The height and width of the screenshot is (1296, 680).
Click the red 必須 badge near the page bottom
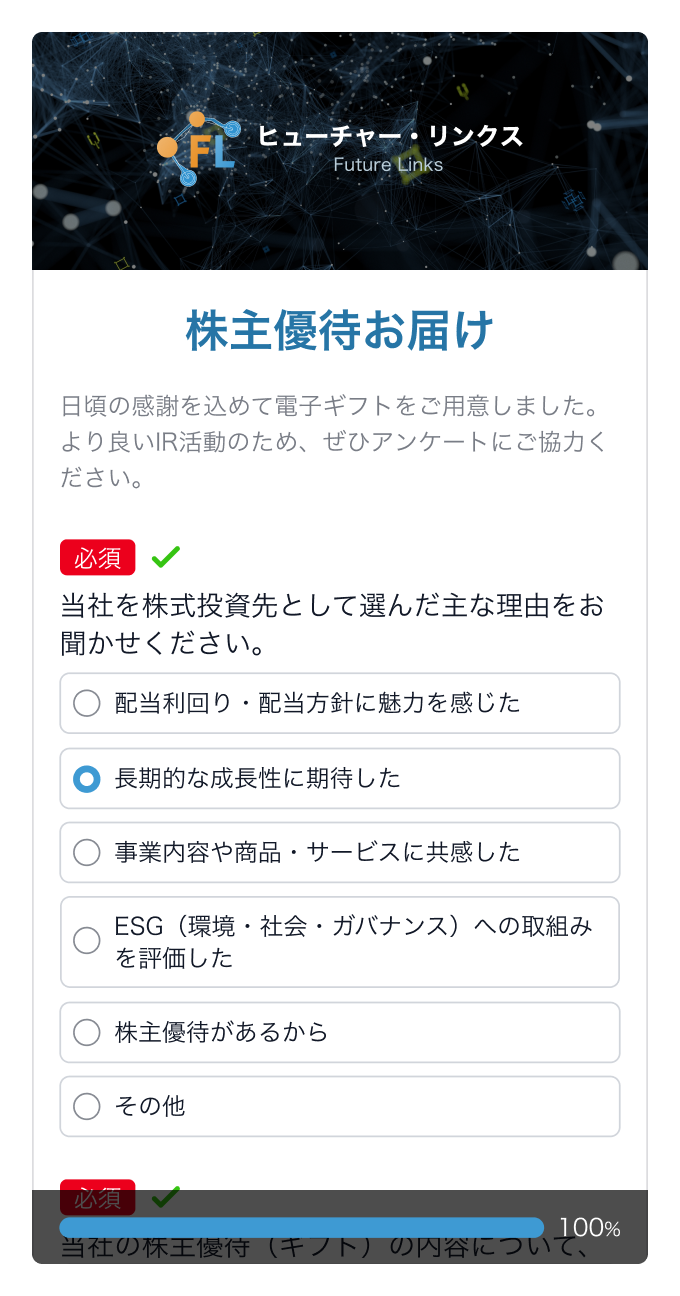click(97, 1196)
